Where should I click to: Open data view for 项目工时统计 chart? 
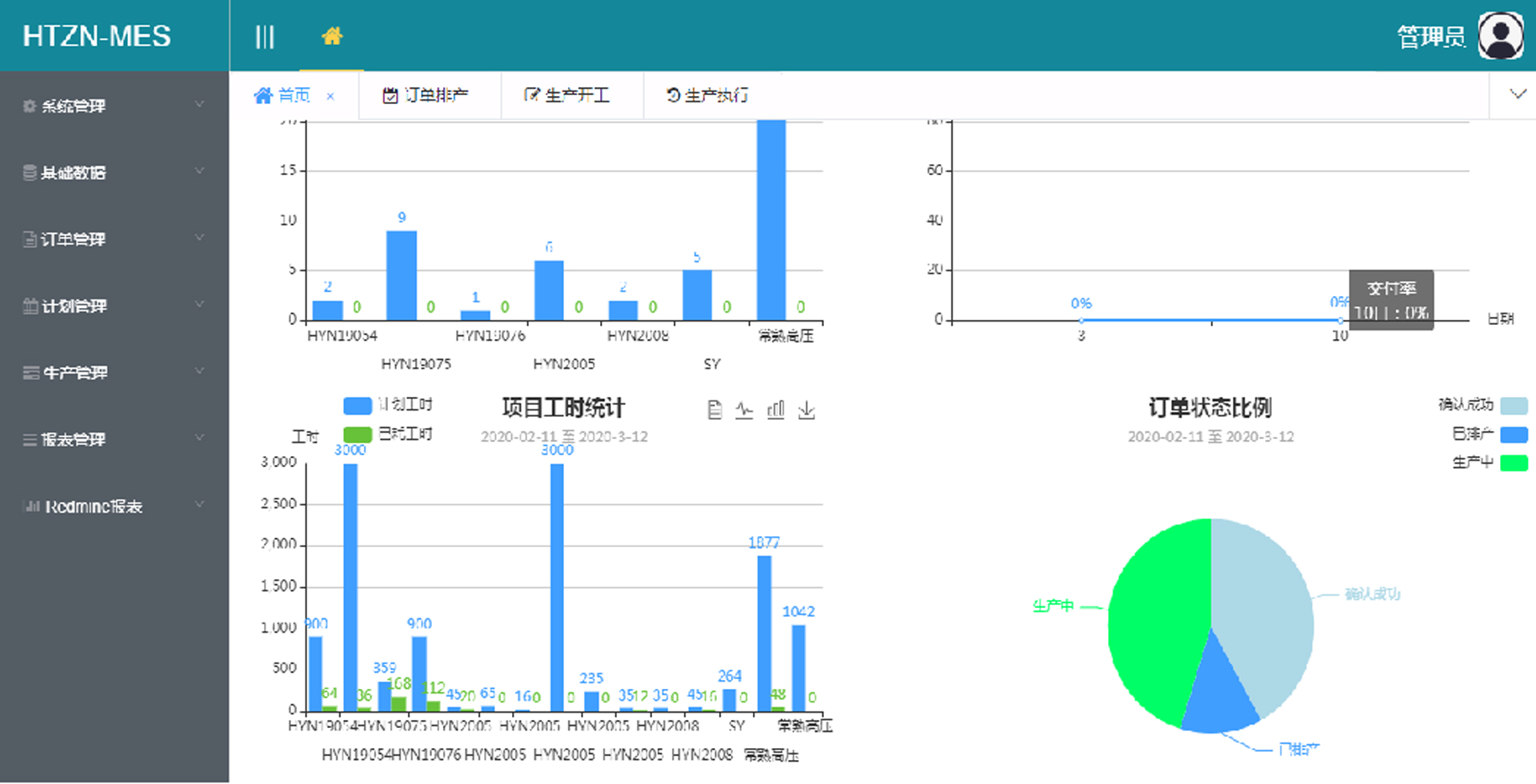[714, 410]
